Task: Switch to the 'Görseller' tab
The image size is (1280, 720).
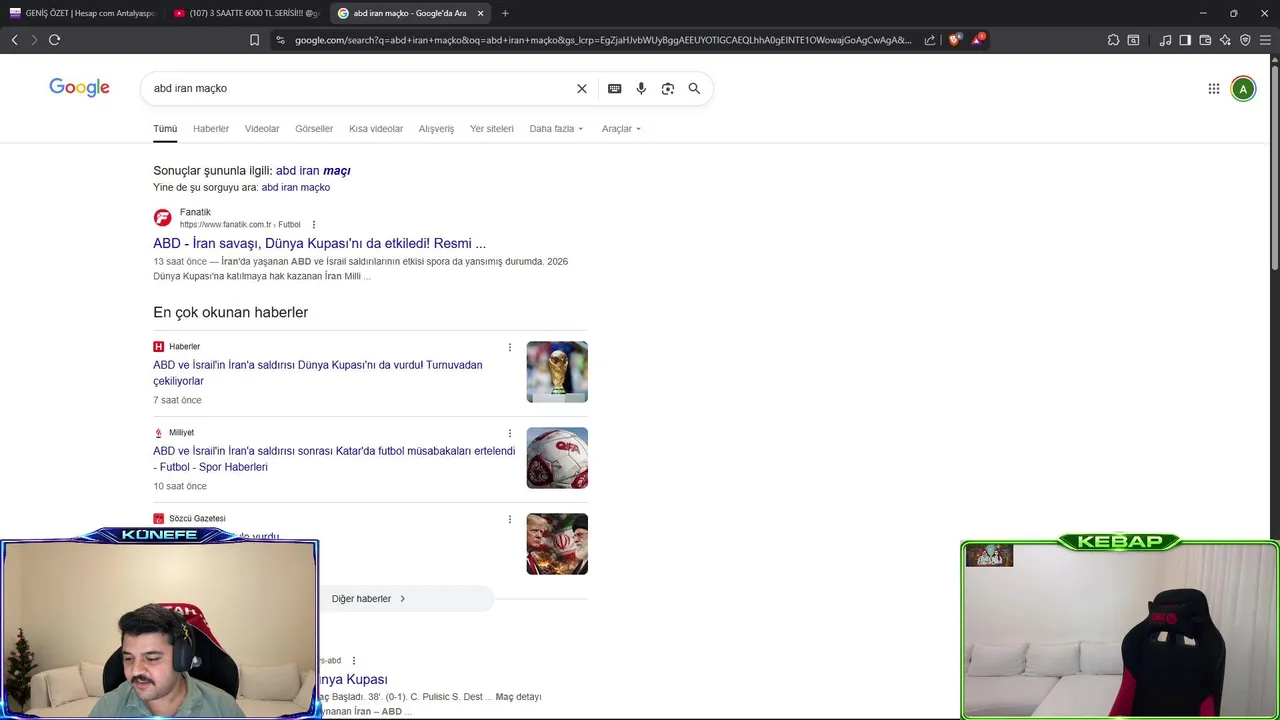Action: (x=314, y=129)
